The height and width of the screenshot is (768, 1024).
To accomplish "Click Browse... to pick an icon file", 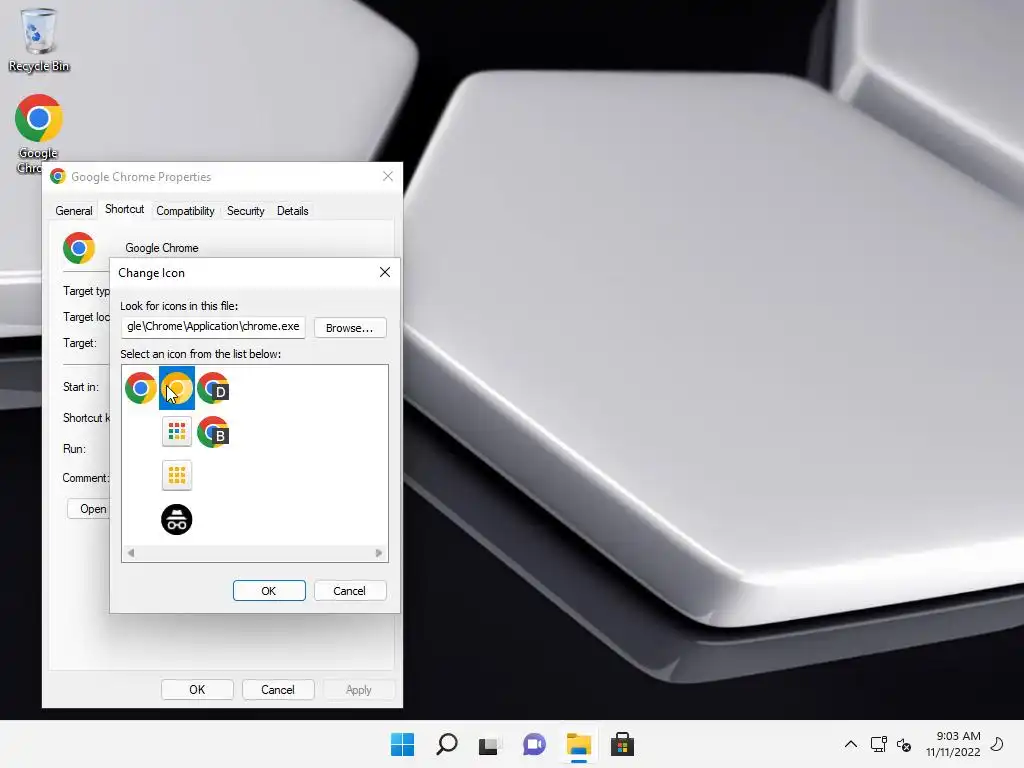I will point(350,328).
